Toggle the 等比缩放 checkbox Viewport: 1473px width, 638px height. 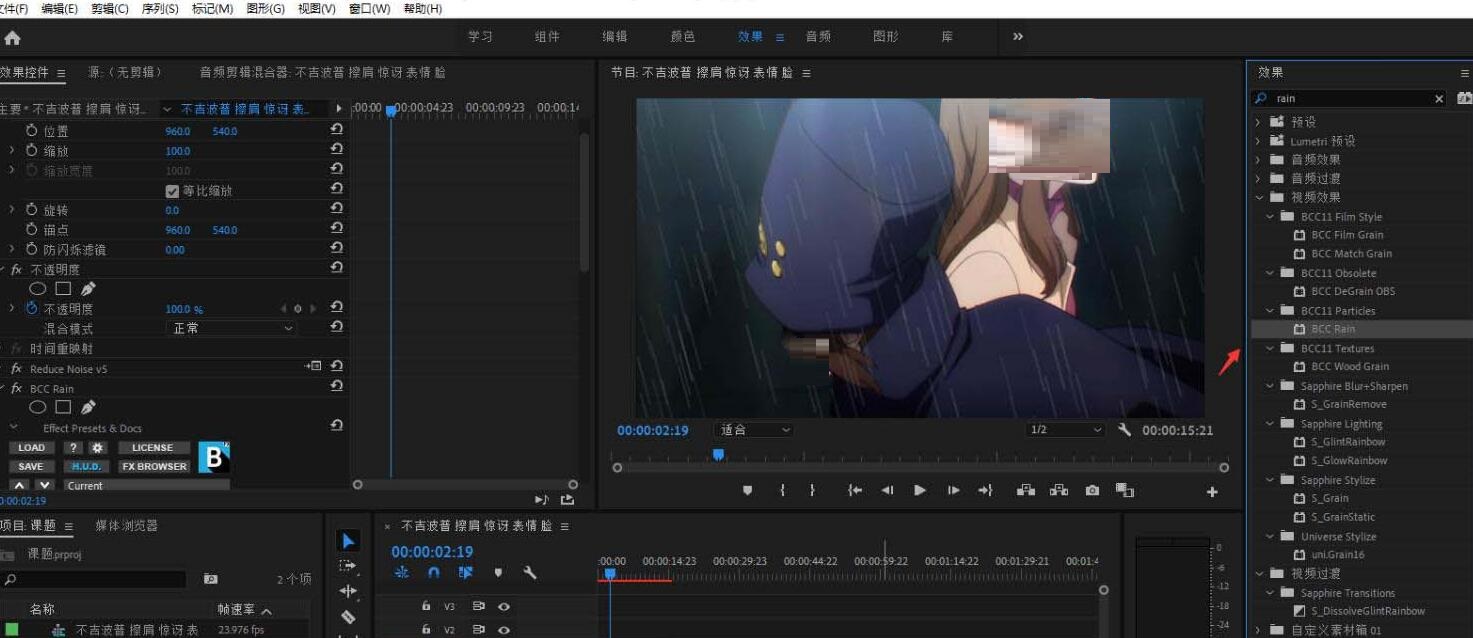(172, 190)
